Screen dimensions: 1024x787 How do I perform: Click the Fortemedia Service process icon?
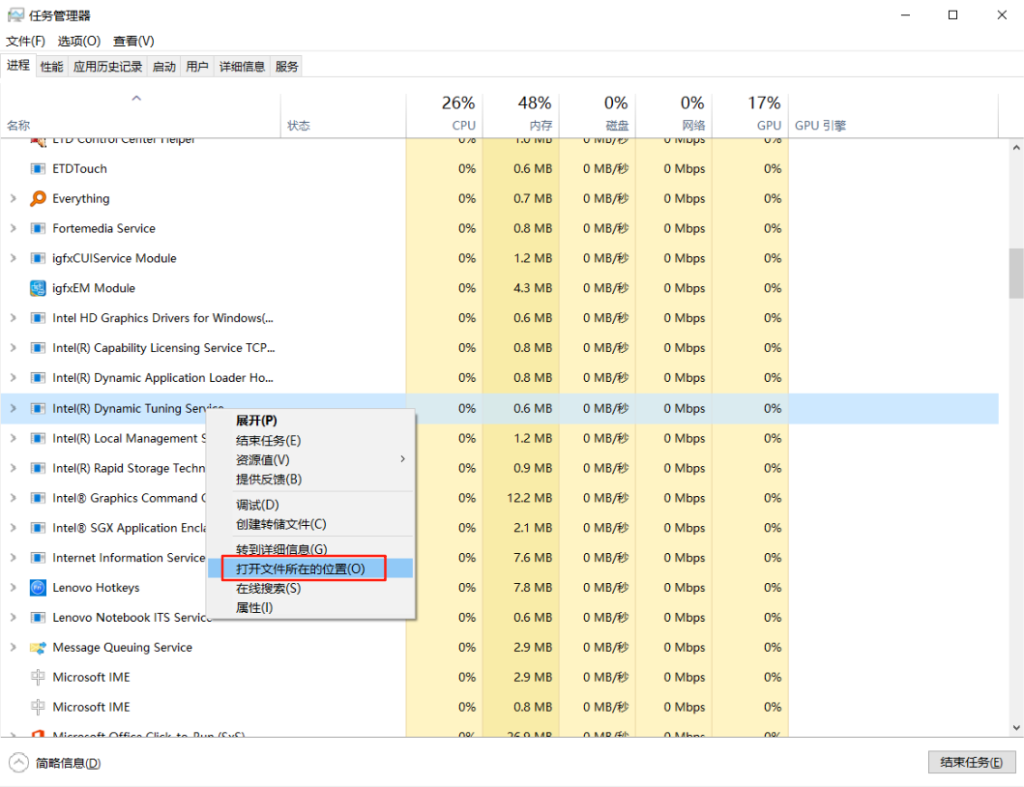[x=38, y=229]
